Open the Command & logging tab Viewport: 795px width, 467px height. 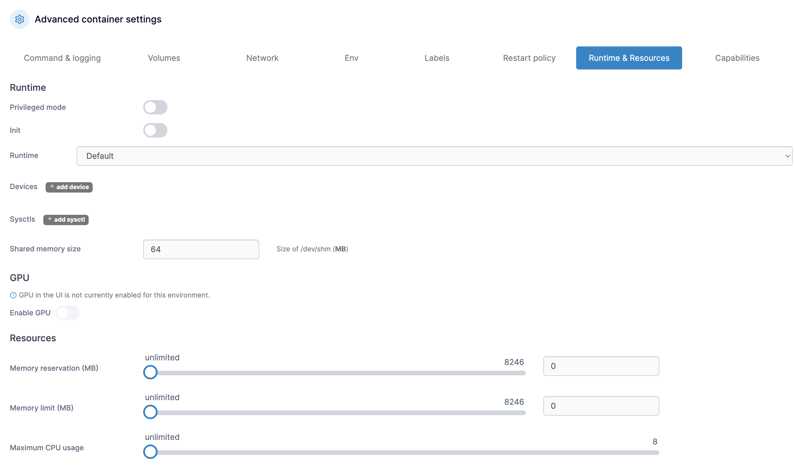pyautogui.click(x=62, y=58)
